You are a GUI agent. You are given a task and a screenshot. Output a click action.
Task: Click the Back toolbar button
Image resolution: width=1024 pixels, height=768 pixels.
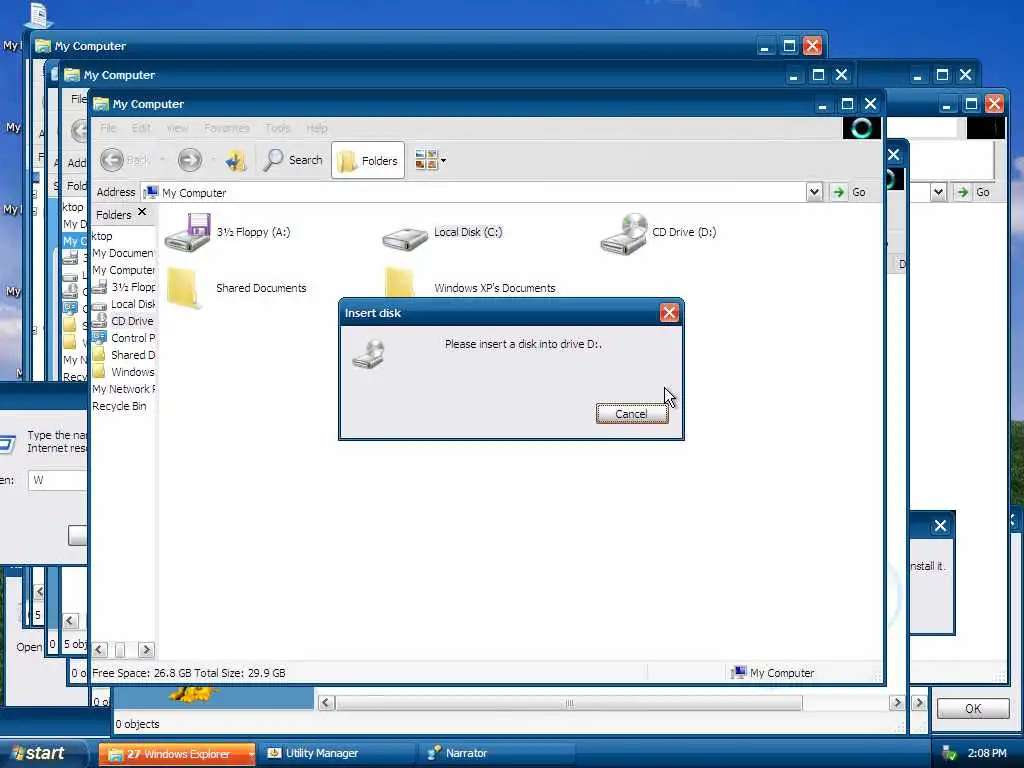pos(124,159)
